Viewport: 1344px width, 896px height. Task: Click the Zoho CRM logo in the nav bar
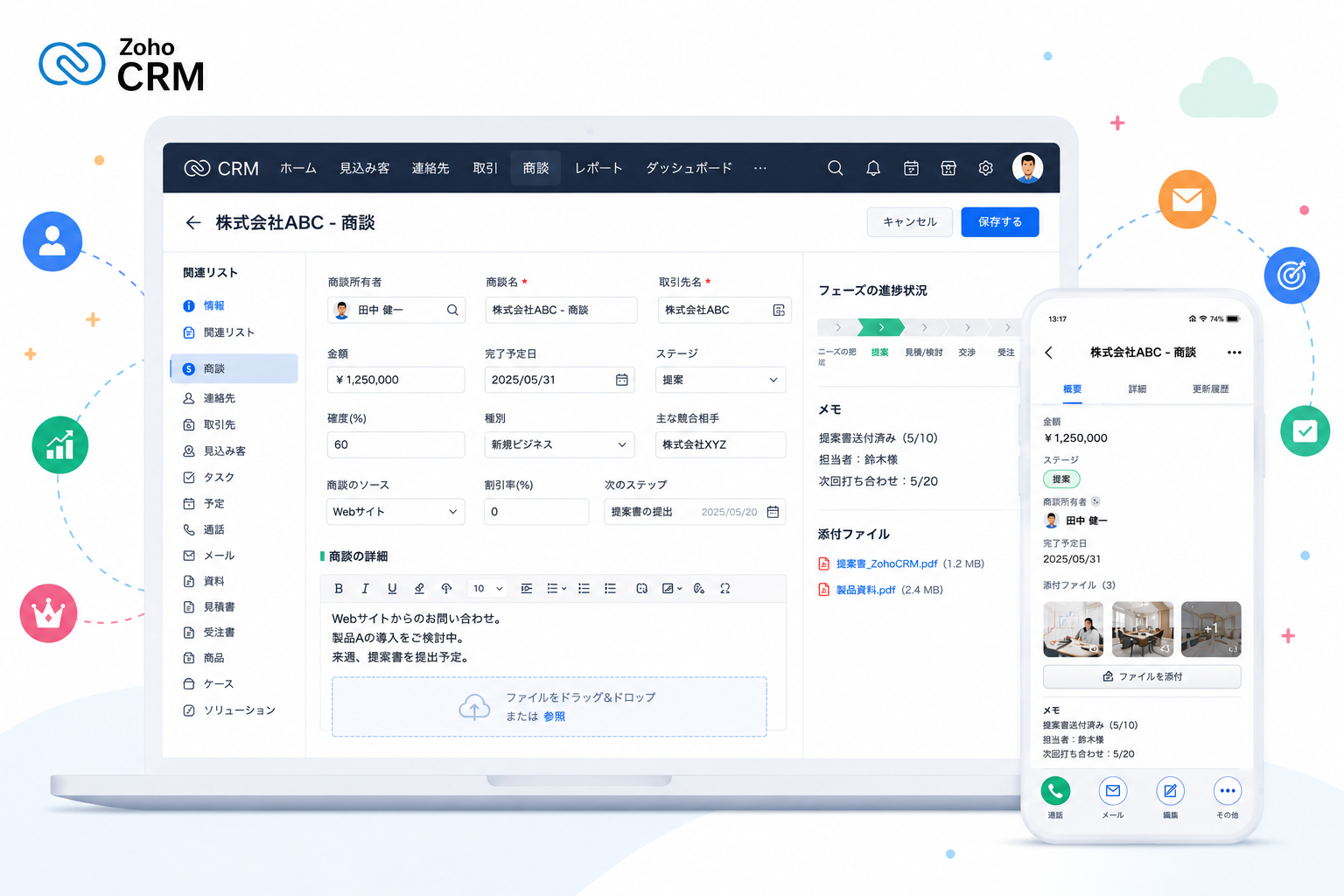coord(221,168)
